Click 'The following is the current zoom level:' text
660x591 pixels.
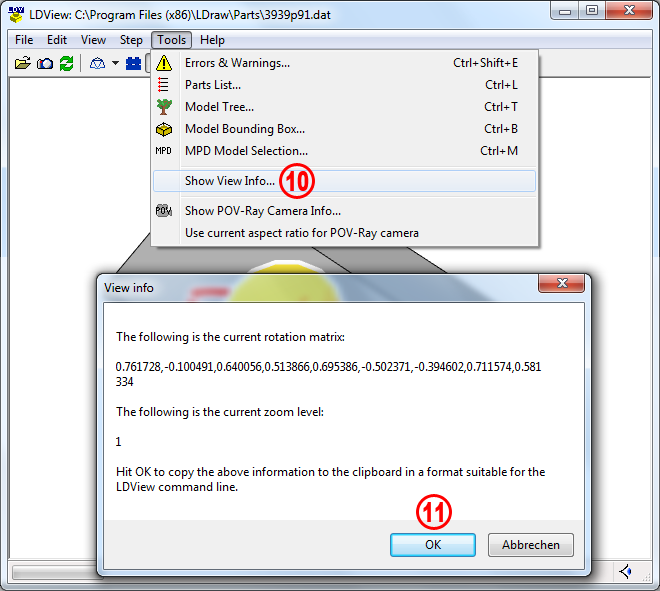pos(220,412)
